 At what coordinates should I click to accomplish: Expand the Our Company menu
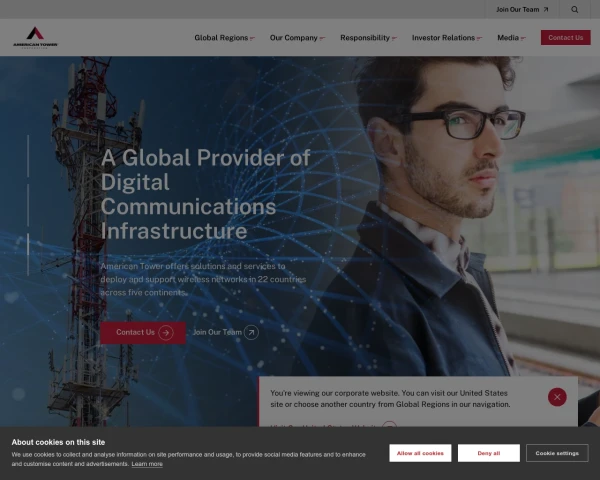tap(297, 38)
